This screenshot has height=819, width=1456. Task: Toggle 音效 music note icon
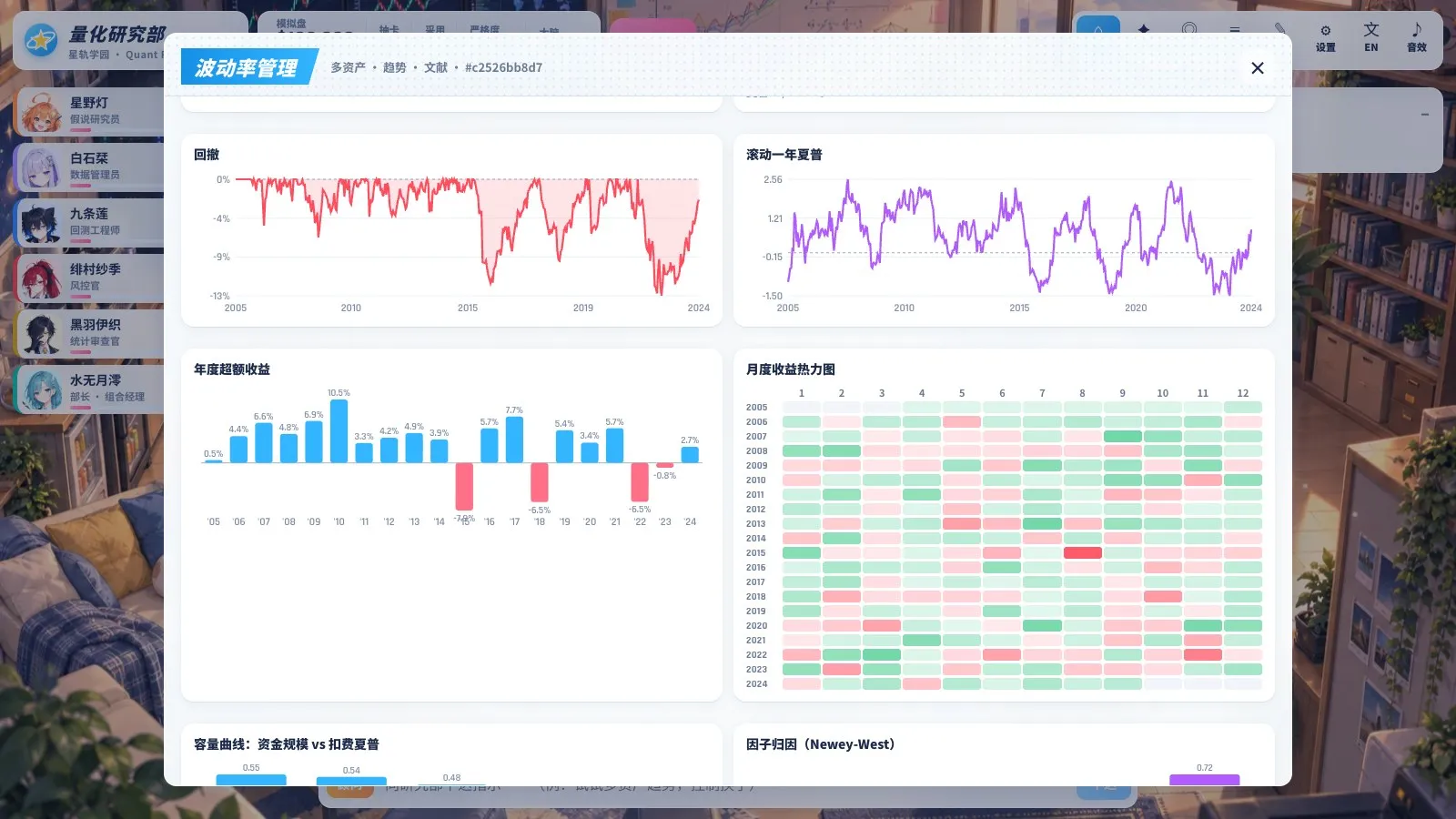click(x=1416, y=38)
